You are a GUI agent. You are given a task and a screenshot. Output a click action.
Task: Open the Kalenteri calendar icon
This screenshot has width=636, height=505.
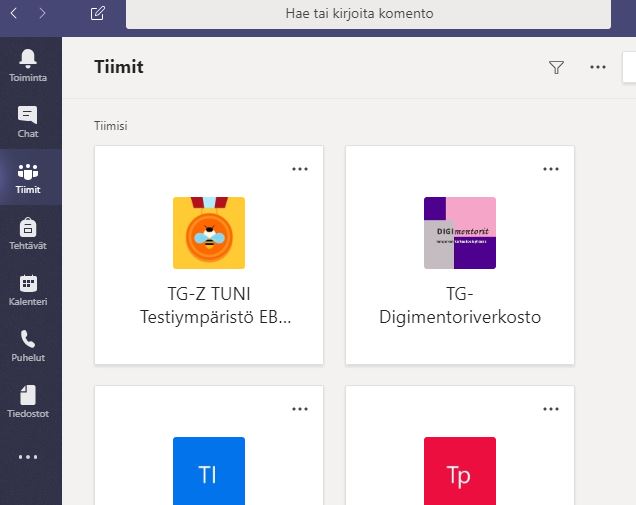pyautogui.click(x=28, y=289)
